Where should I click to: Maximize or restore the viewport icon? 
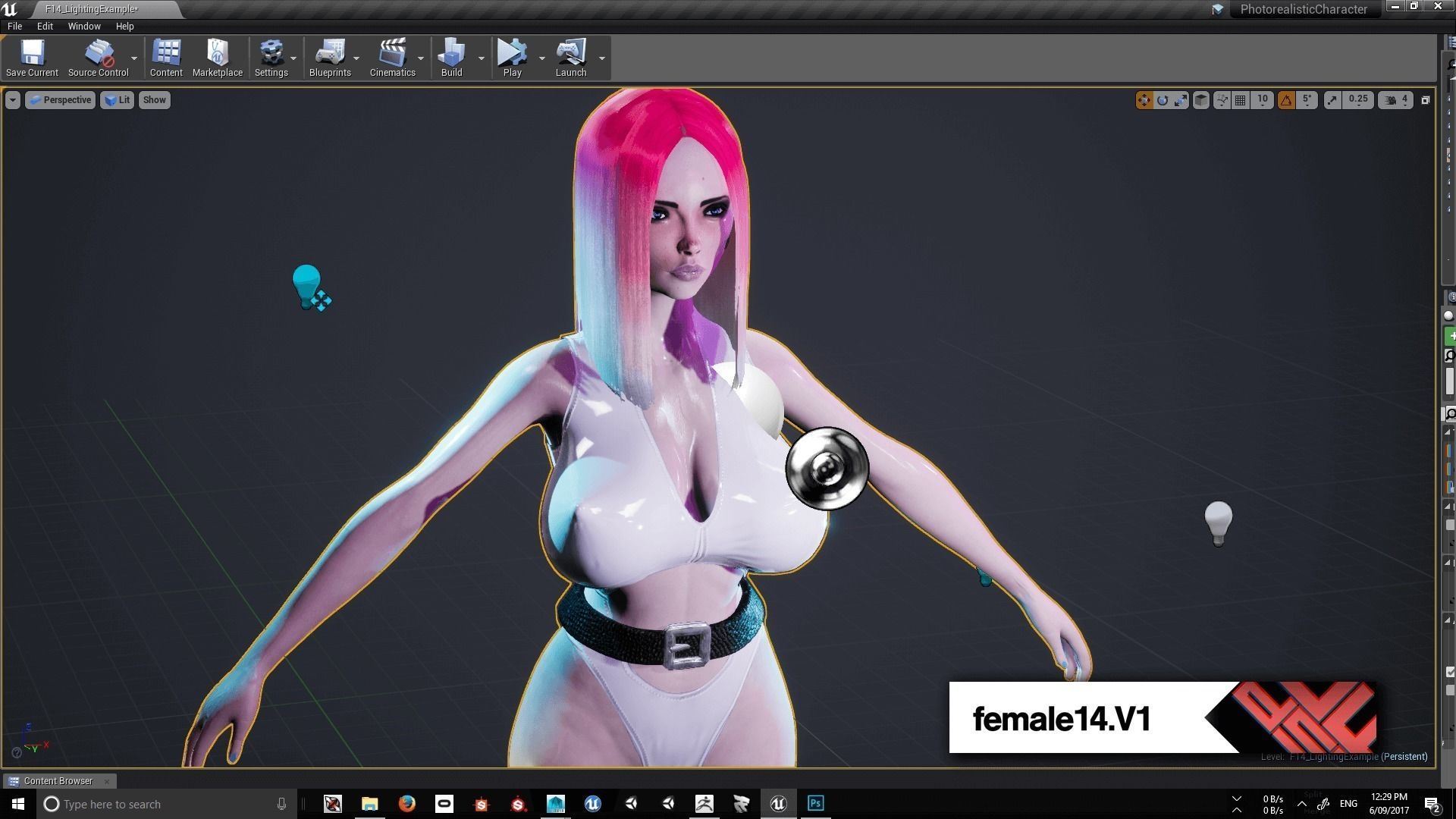(1426, 100)
